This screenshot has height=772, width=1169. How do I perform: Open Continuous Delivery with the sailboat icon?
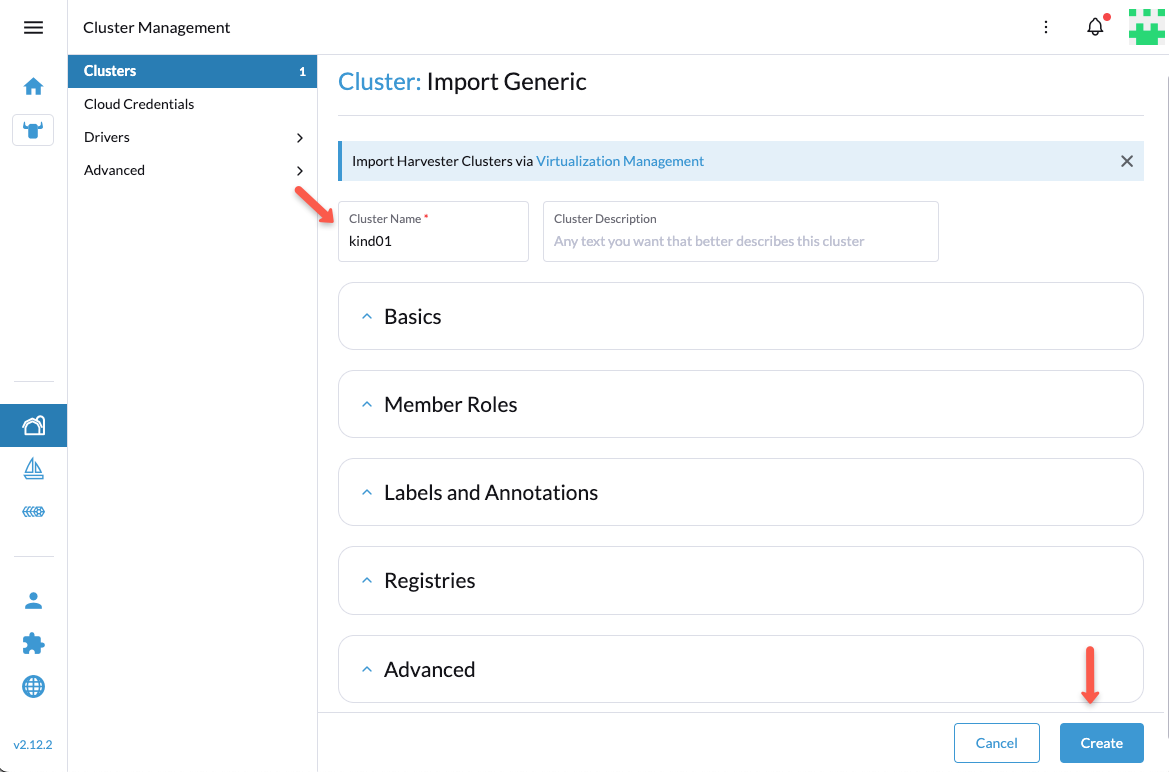(33, 468)
